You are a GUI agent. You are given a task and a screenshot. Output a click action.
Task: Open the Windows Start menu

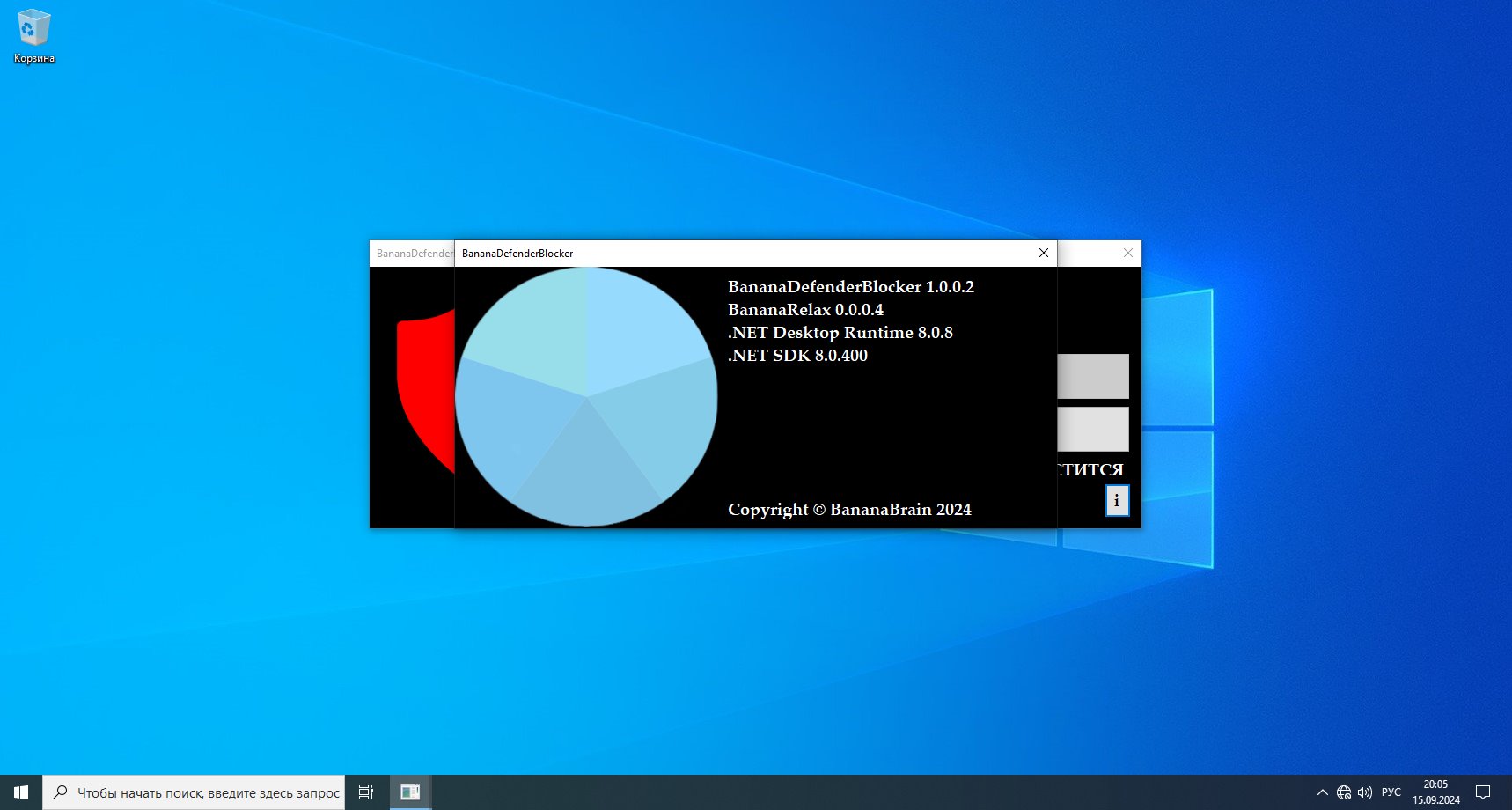pyautogui.click(x=21, y=792)
